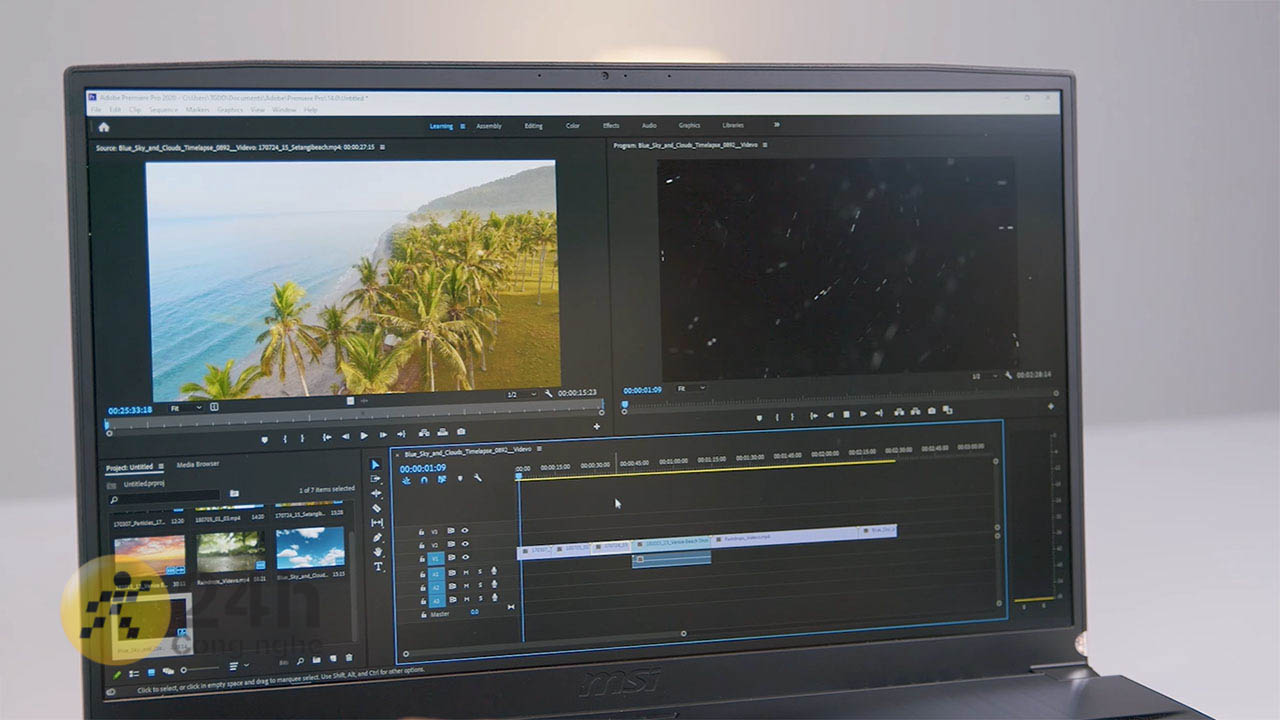Click Find magnifier icon at Project panel bottom
Screen dimensions: 1280x720
coord(300,661)
